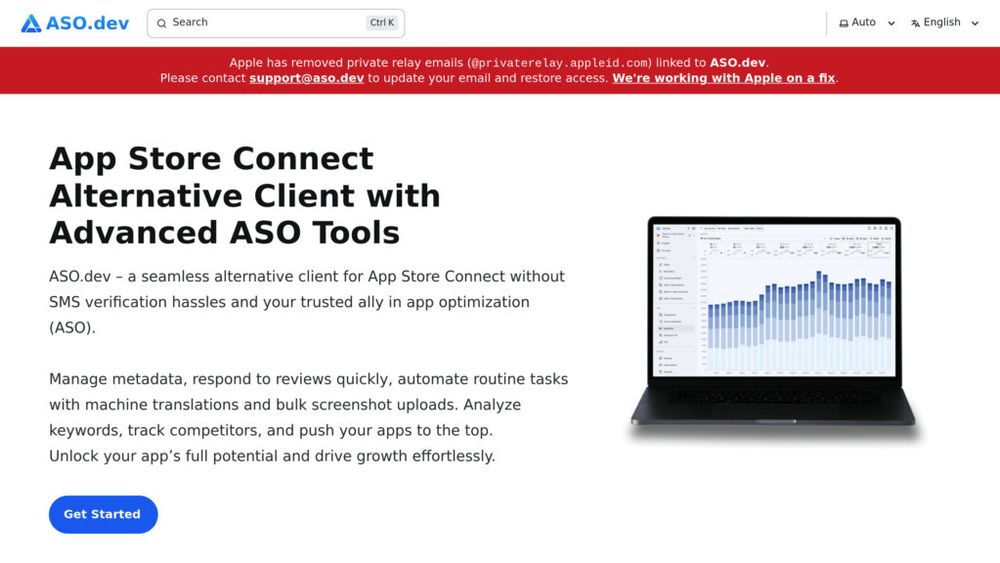Click the Get Started button

coord(103,514)
